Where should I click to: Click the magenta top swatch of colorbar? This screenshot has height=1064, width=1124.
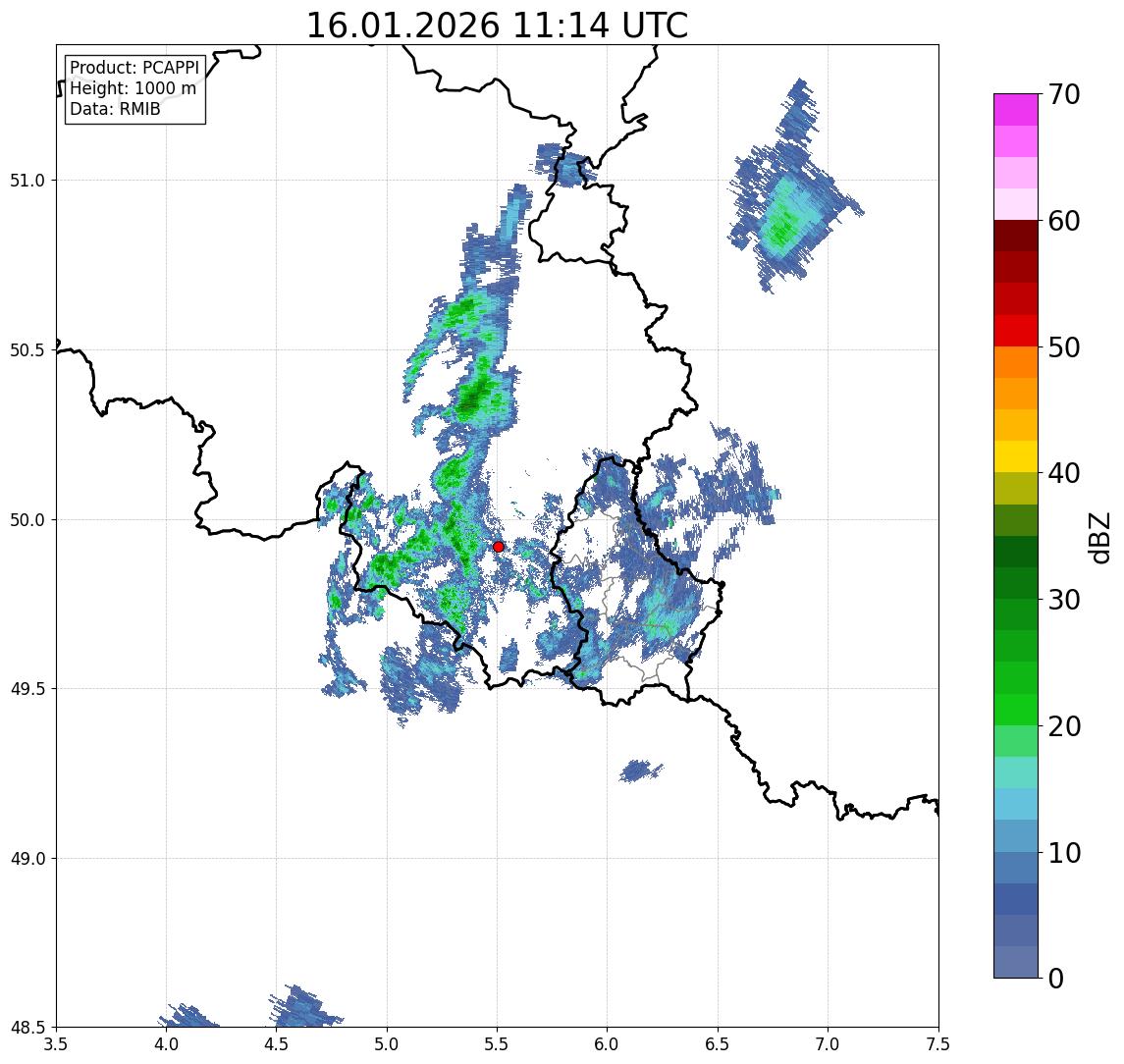1016,110
